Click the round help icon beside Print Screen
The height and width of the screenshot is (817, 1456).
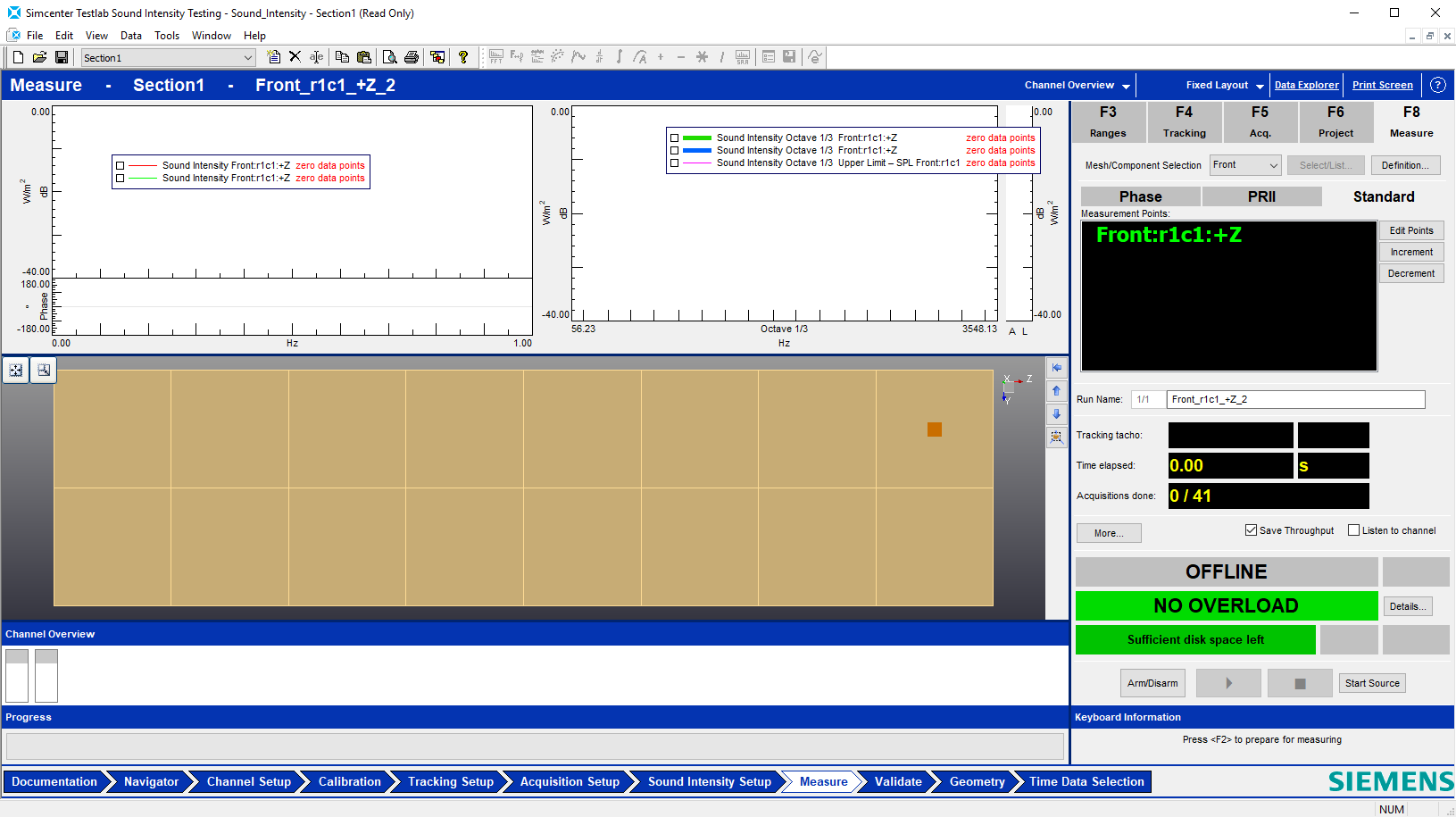(x=1437, y=85)
